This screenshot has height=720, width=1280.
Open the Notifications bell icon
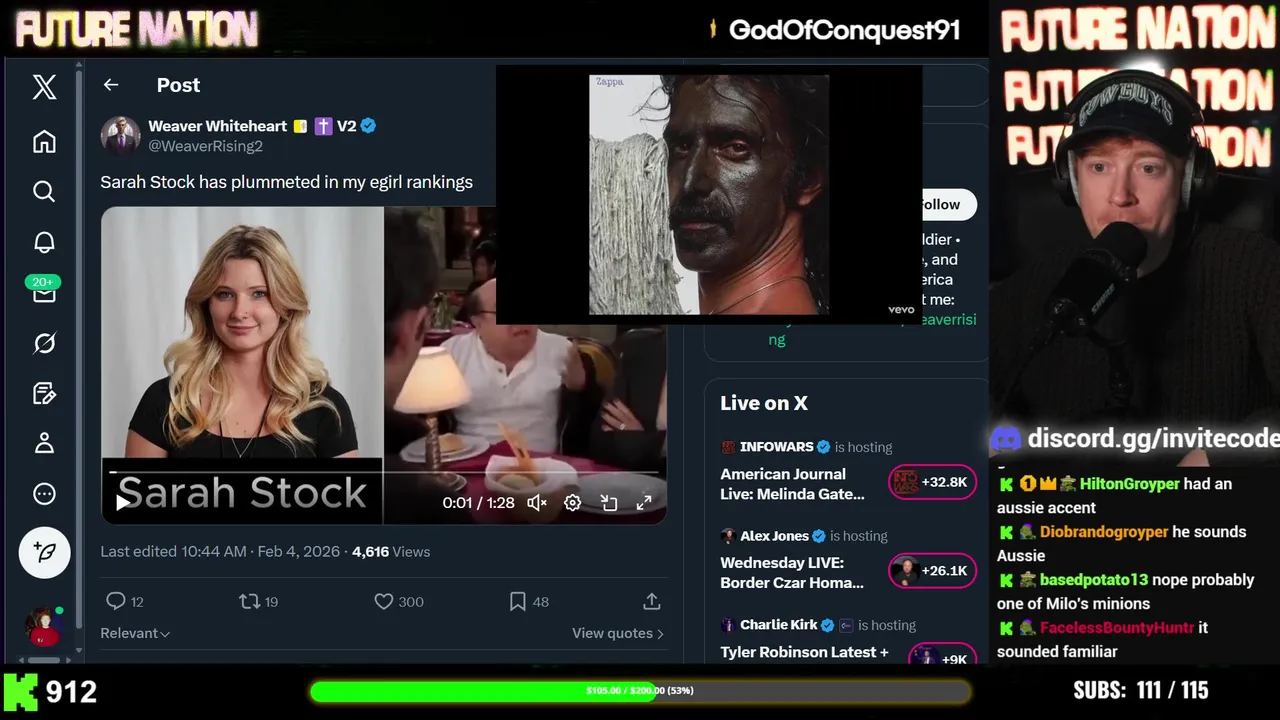tap(44, 242)
